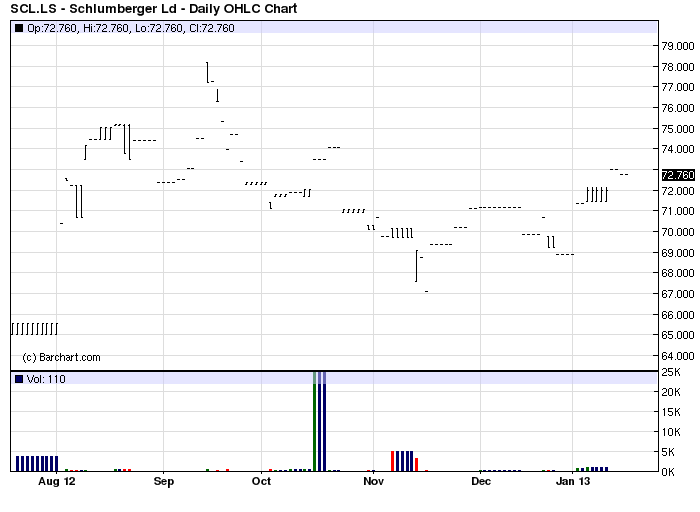
Task: Click the Jan 13 date label
Action: click(x=573, y=481)
